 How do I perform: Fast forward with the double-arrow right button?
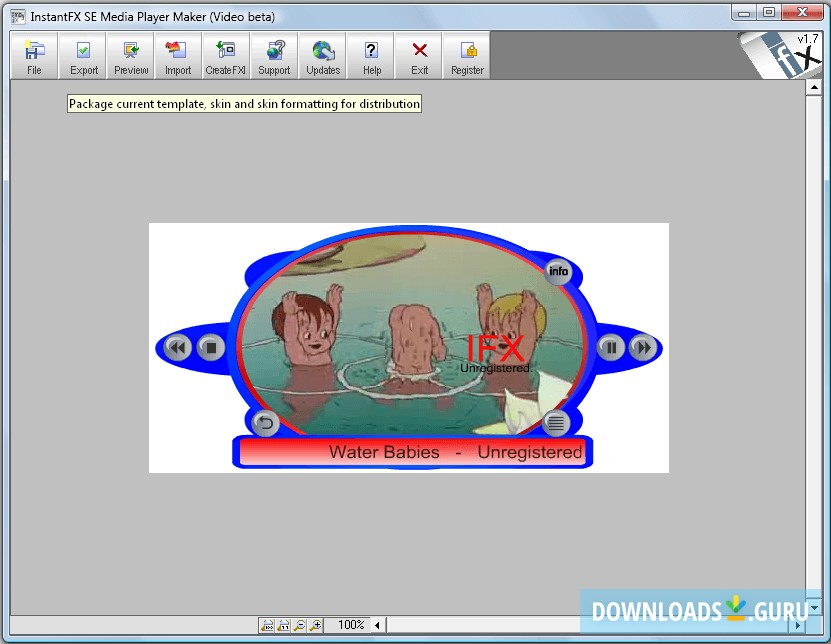coord(644,348)
